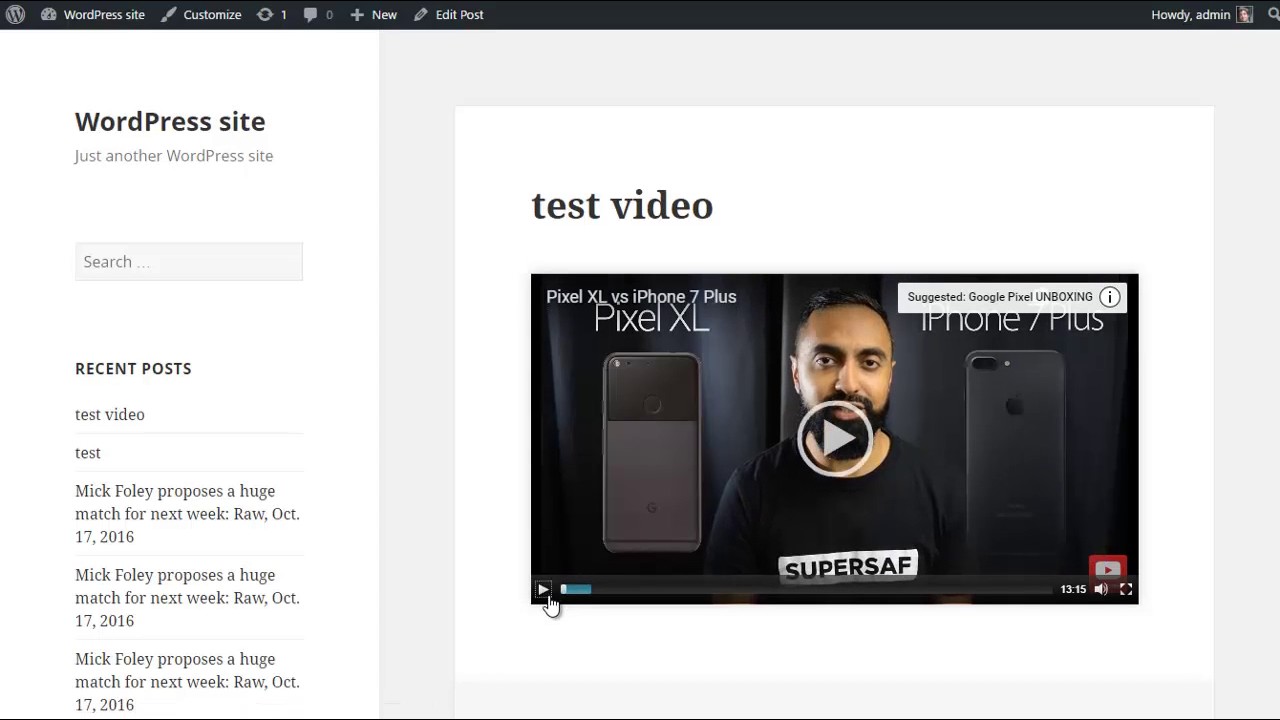Viewport: 1280px width, 720px height.
Task: Click the 13:15 video duration
Action: (1073, 589)
